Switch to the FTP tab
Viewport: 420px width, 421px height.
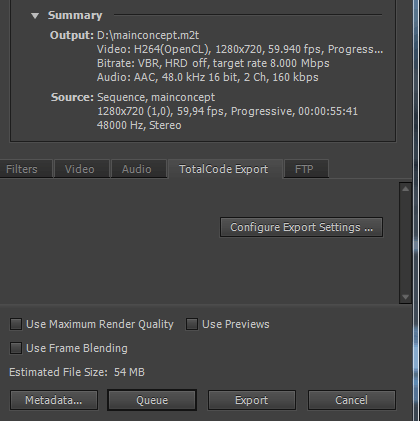click(x=306, y=169)
